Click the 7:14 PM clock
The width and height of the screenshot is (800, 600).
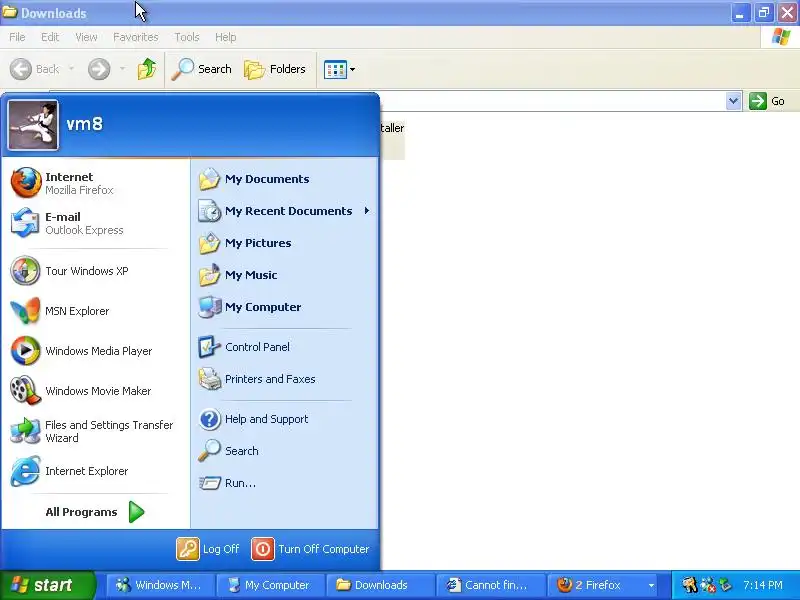point(763,585)
